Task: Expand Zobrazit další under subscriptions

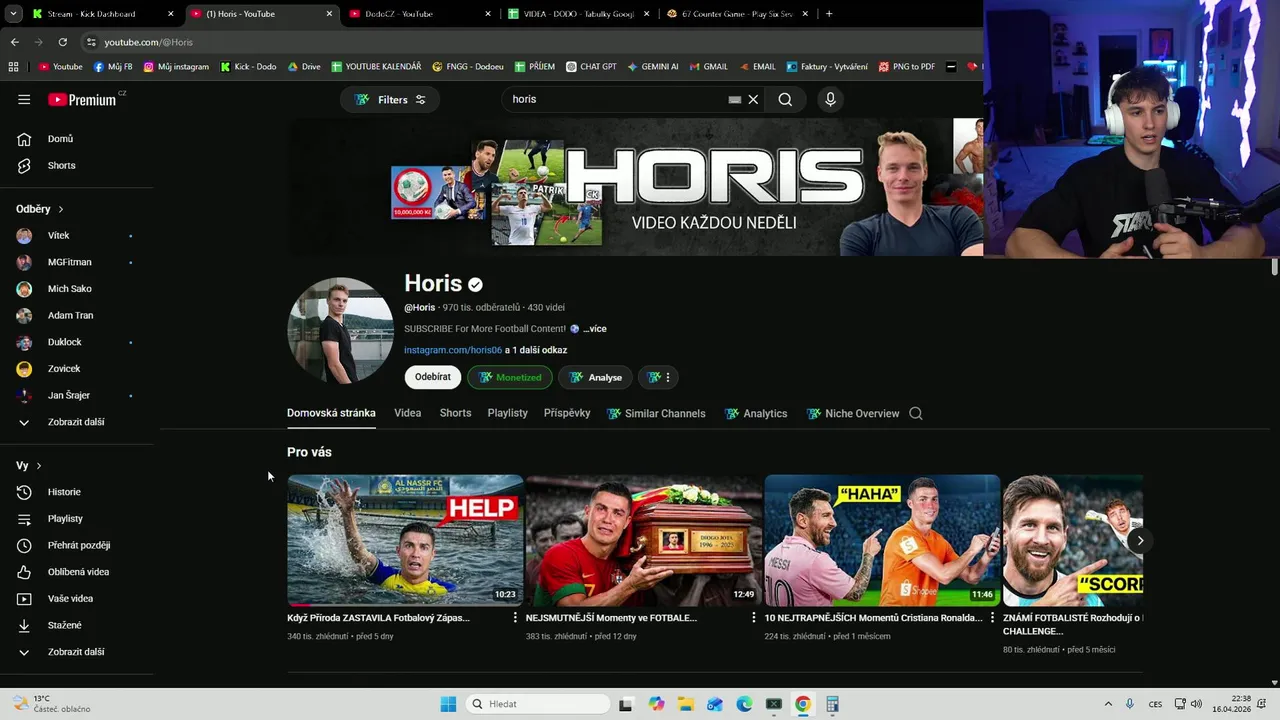Action: tap(77, 422)
